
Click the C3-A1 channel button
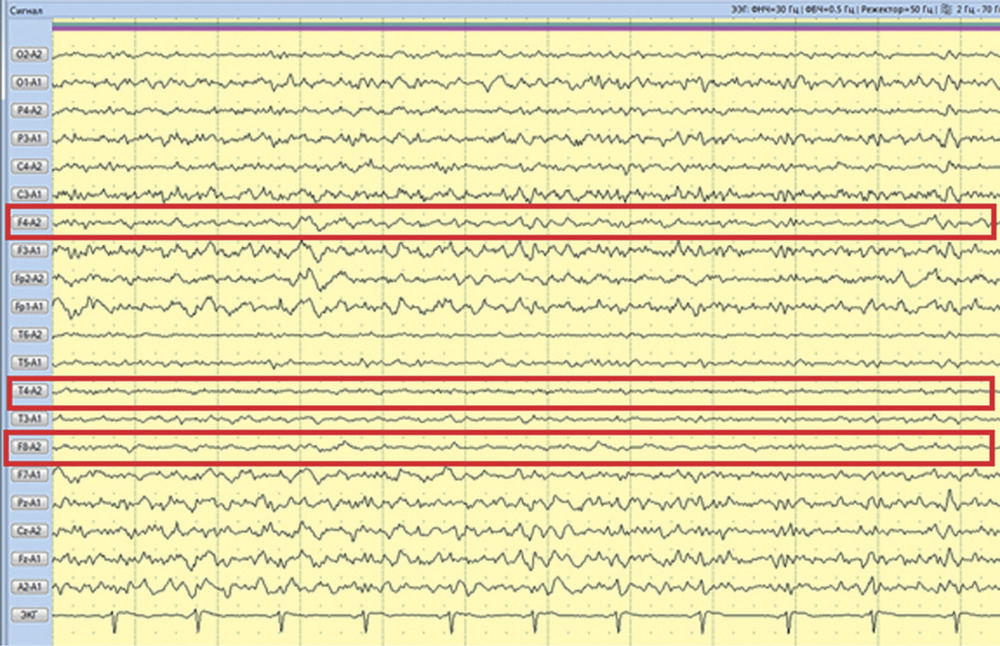[x=27, y=193]
